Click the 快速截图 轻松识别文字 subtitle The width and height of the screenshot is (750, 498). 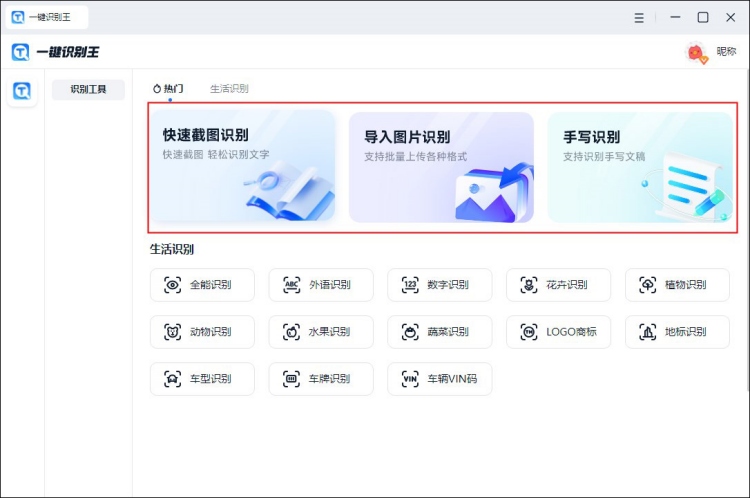pos(216,155)
